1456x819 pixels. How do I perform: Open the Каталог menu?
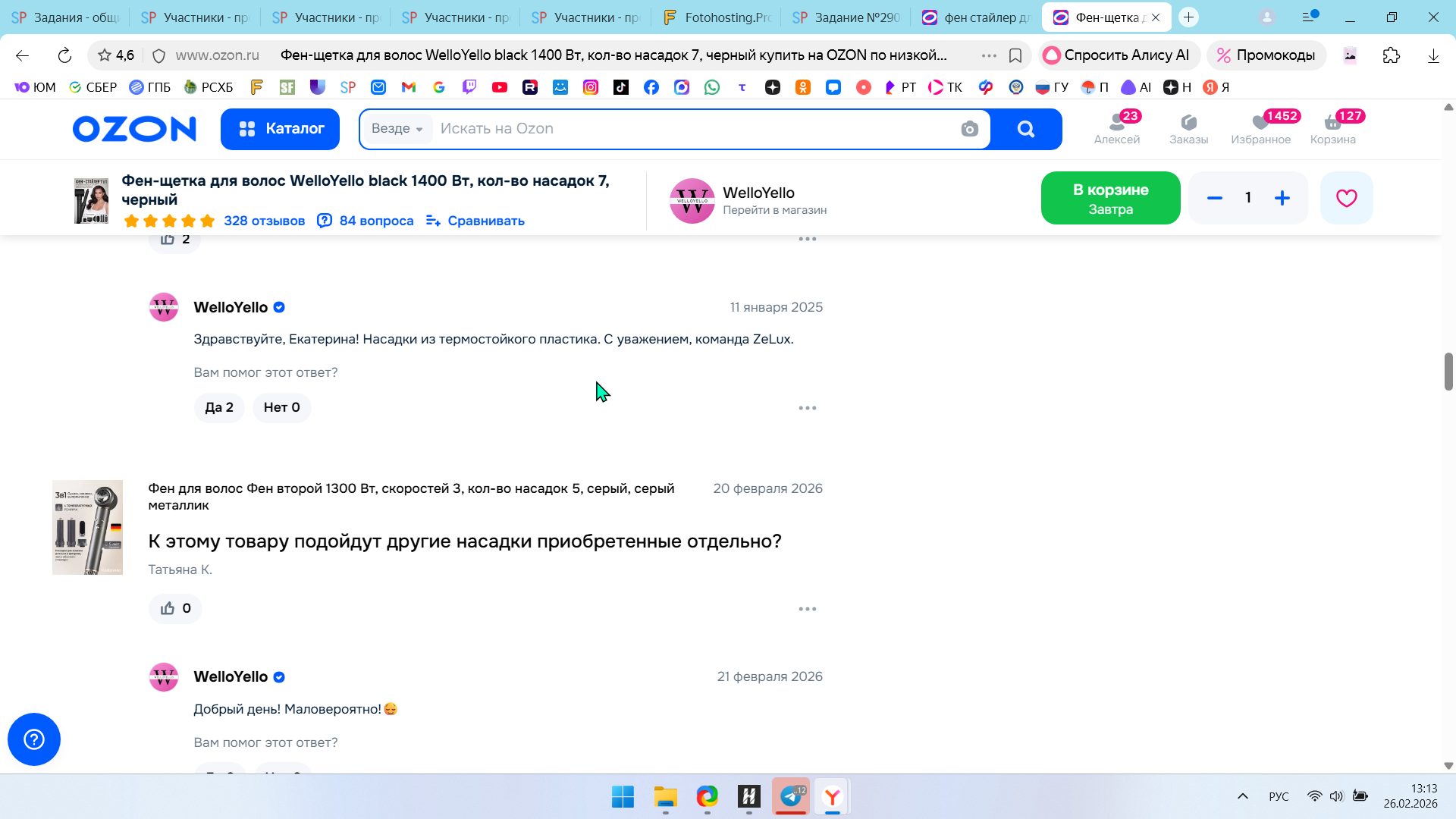[x=280, y=129]
